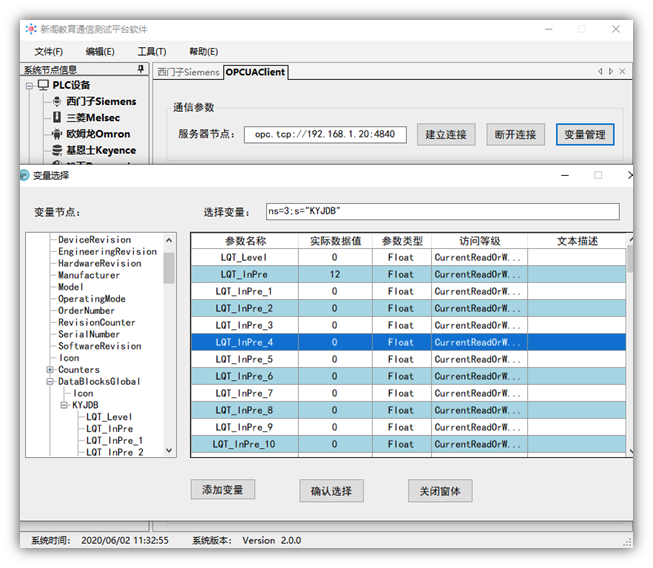Open 变量管理 button
The image size is (653, 568).
click(x=585, y=135)
